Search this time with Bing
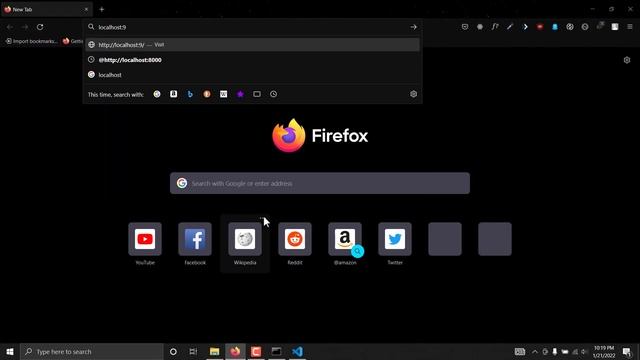The image size is (640, 360). click(190, 94)
